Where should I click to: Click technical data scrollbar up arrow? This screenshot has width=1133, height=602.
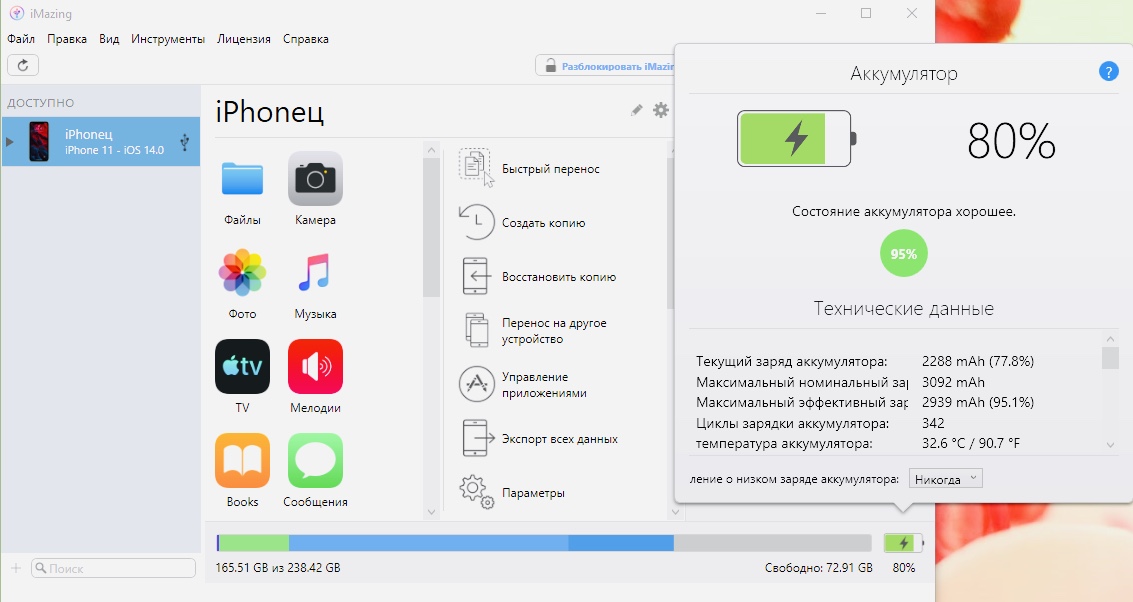tap(1111, 338)
